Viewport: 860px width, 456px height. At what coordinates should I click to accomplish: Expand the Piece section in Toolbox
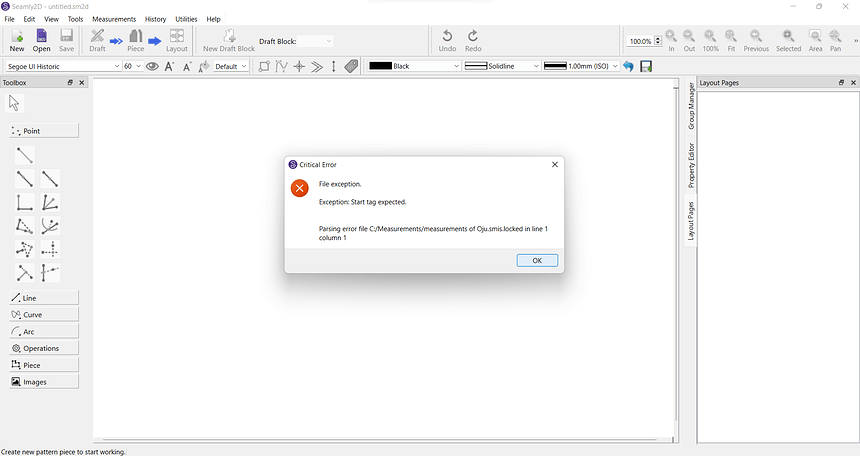pyautogui.click(x=44, y=365)
